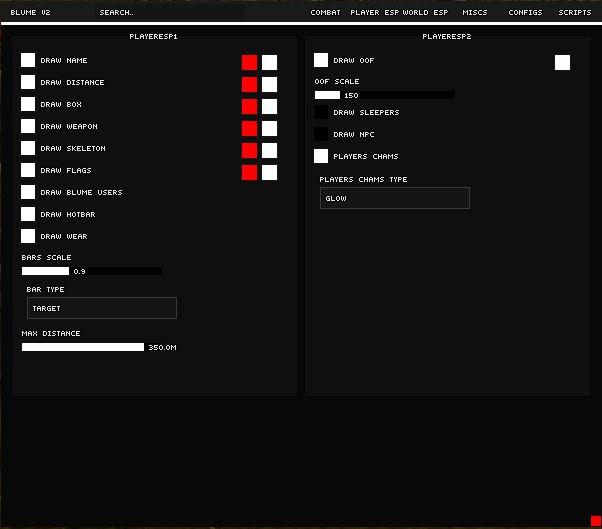Open the Scripts tab

pyautogui.click(x=575, y=13)
